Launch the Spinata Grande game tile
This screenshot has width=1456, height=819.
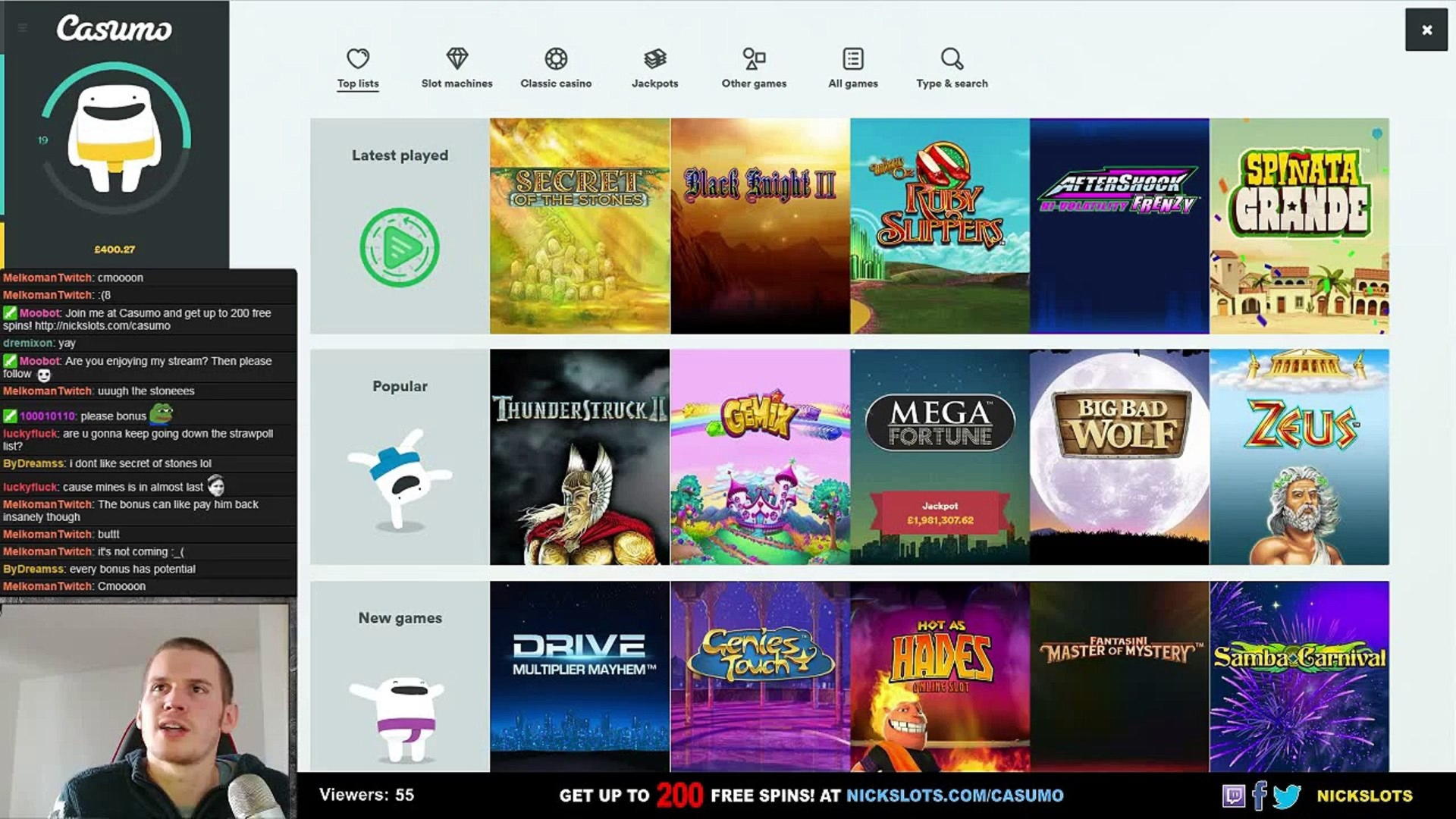[1300, 226]
